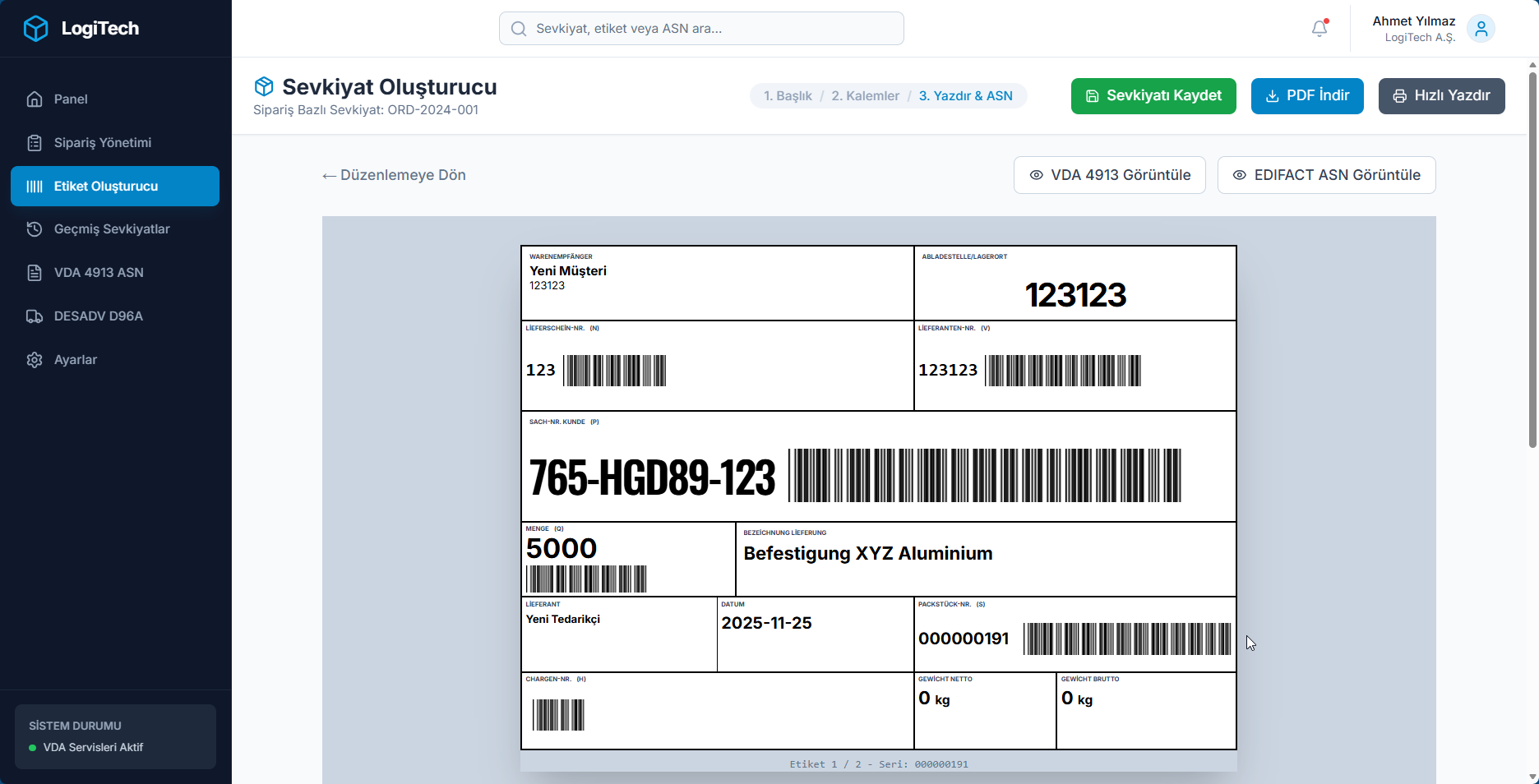Screen dimensions: 1539x784
Task: Click the search magnifier icon
Action: point(519,29)
